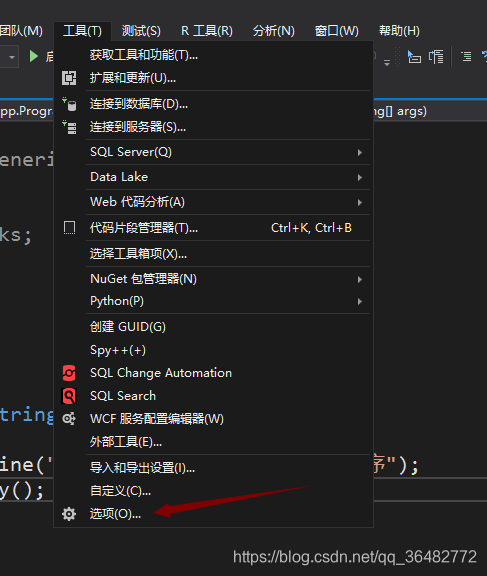Click the WCF 服务配置编辑器 gear icon

[x=69, y=418]
